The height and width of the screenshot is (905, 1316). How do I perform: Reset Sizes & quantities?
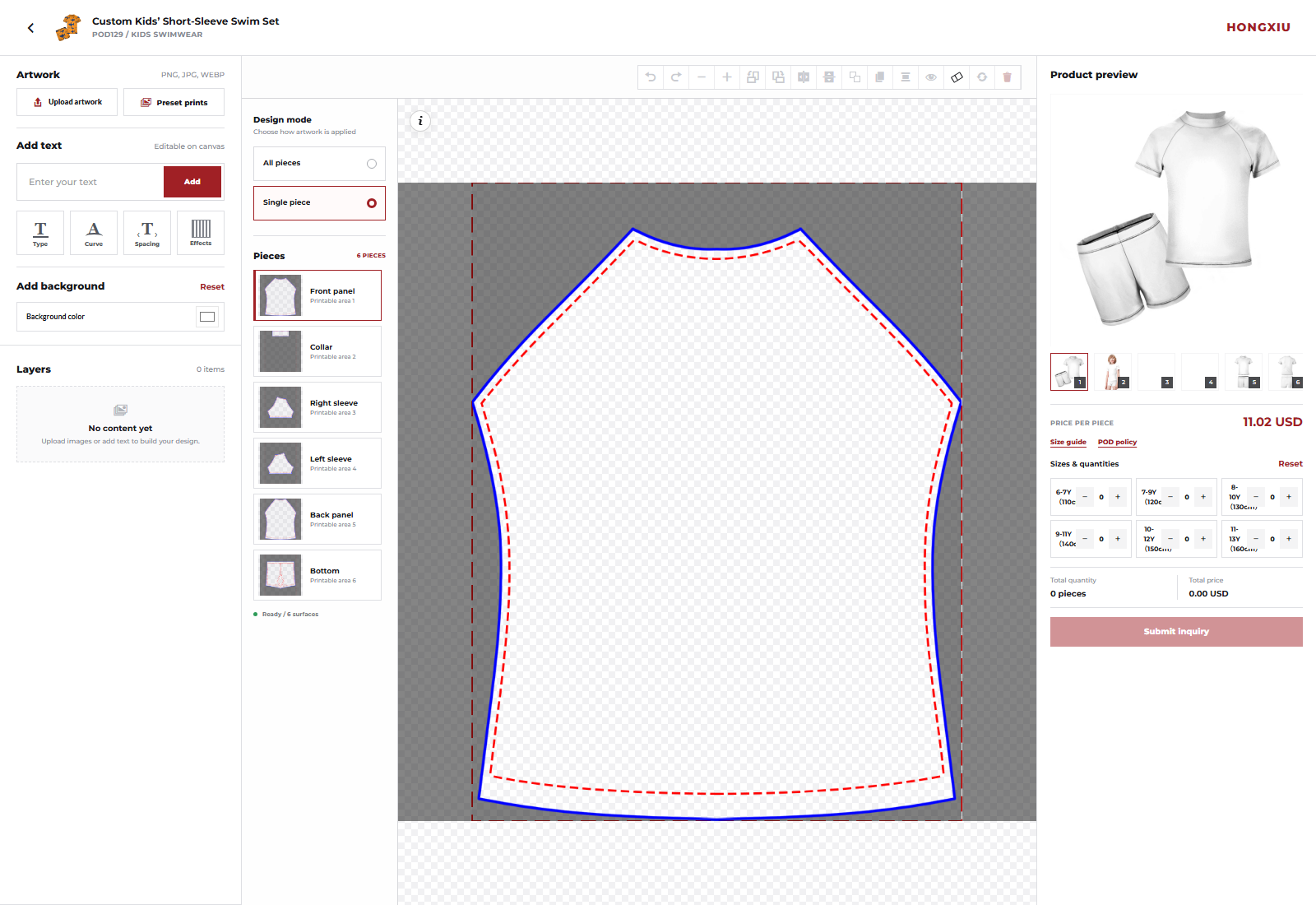point(1291,464)
